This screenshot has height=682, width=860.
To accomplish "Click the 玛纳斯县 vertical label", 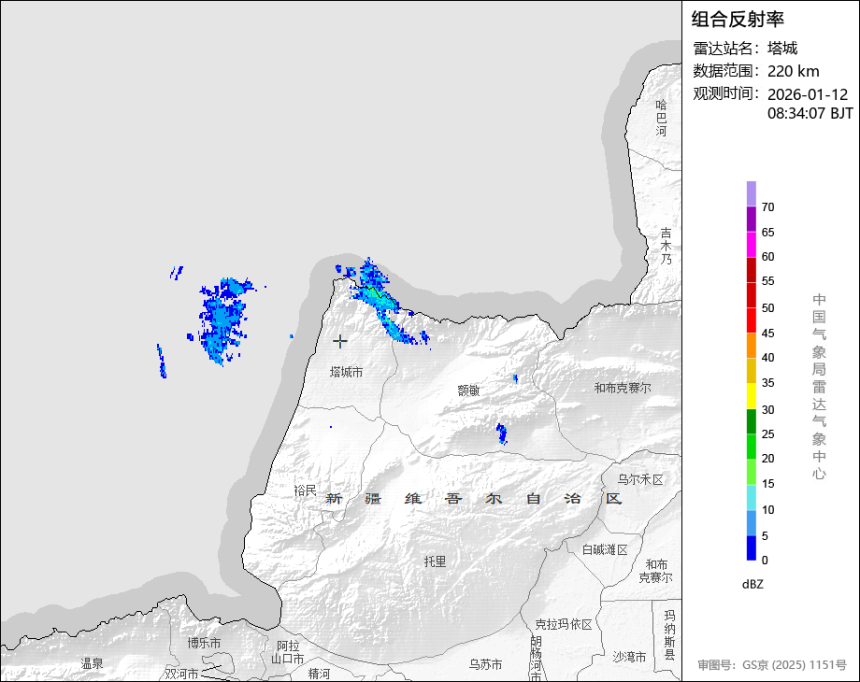I will 669,635.
